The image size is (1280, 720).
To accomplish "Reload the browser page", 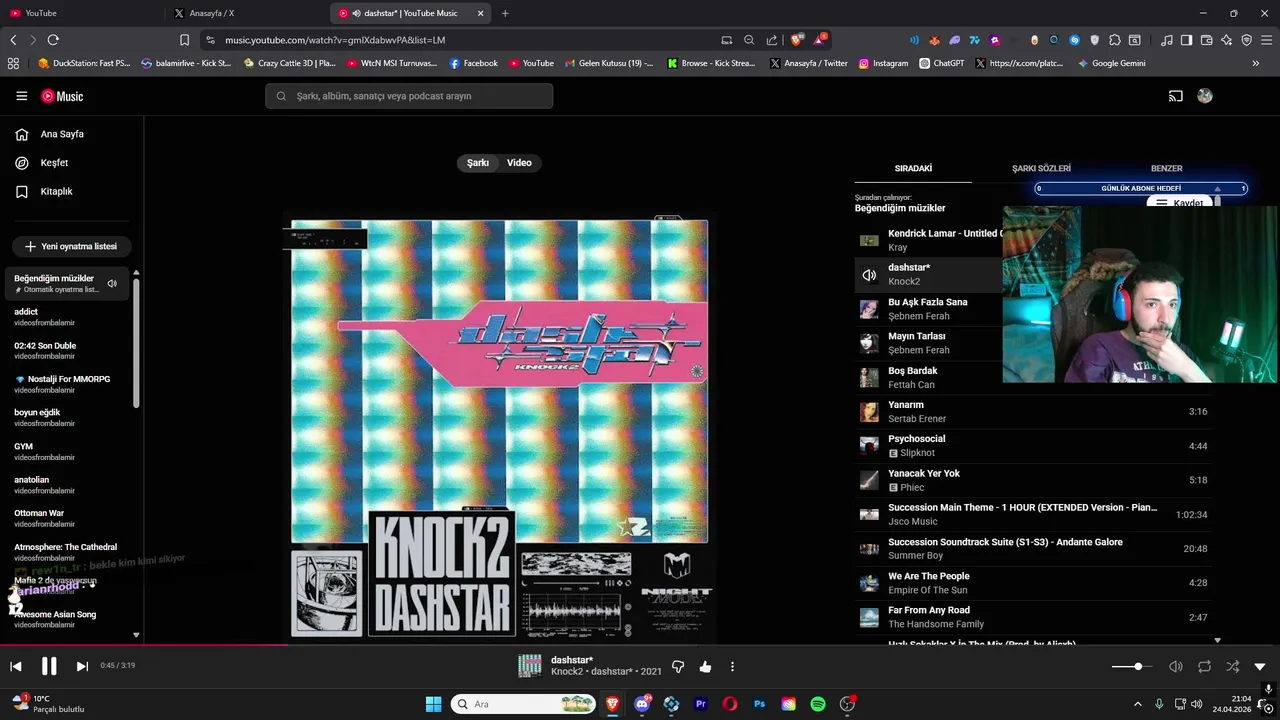I will coord(53,40).
